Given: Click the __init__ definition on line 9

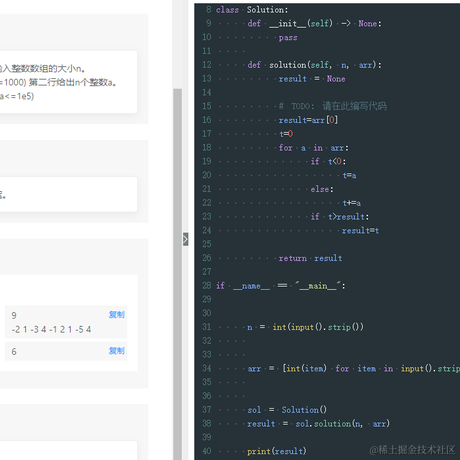Looking at the screenshot, I should coord(314,24).
